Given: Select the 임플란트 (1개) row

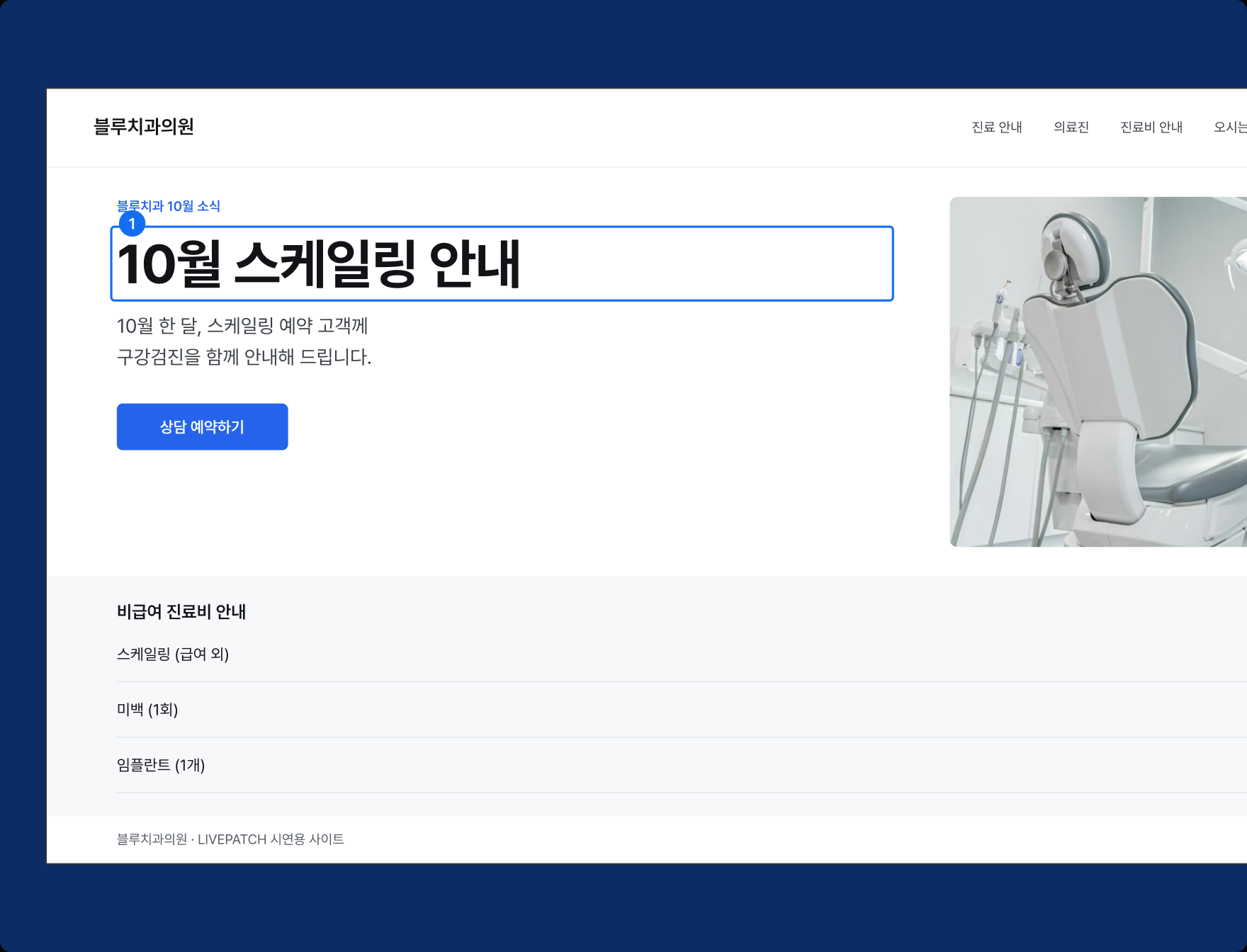Looking at the screenshot, I should click(x=682, y=765).
